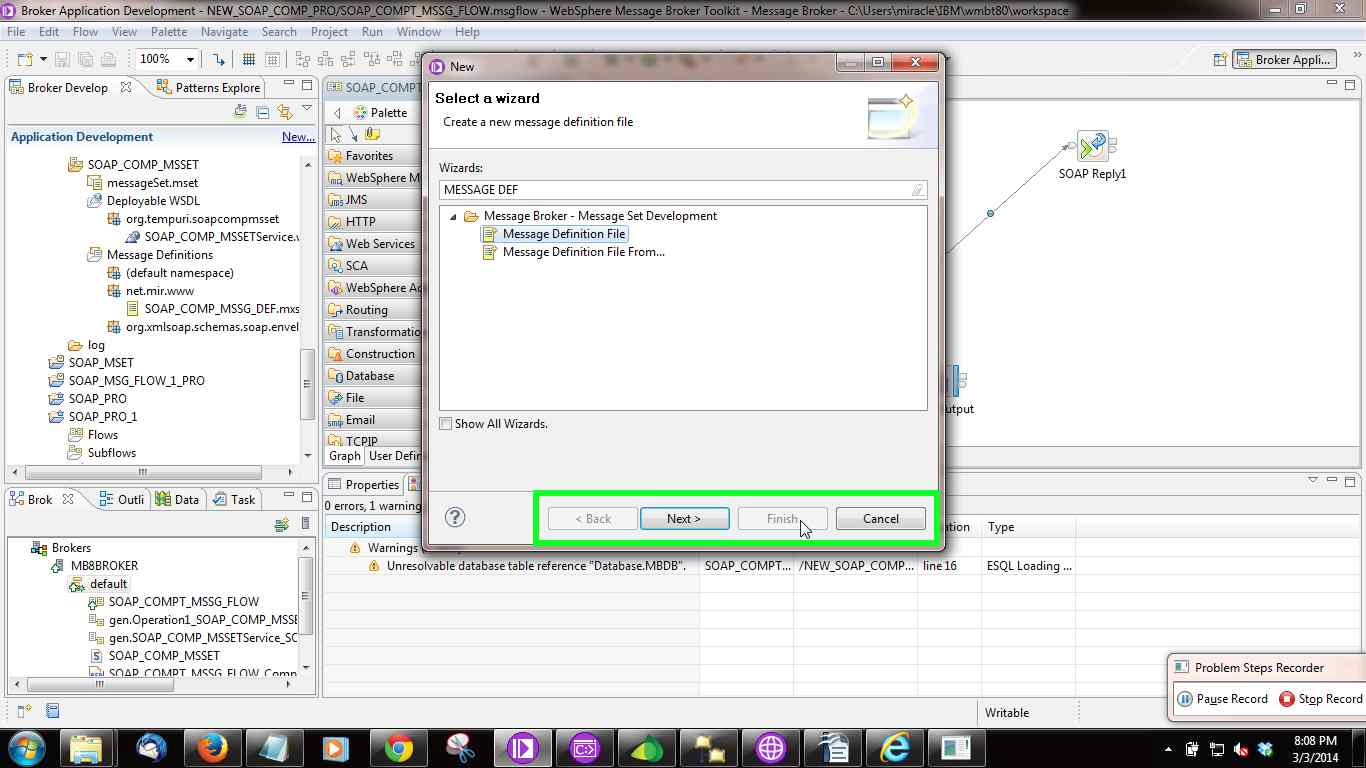Open wizard help via question mark icon
Image resolution: width=1366 pixels, height=768 pixels.
tap(455, 517)
